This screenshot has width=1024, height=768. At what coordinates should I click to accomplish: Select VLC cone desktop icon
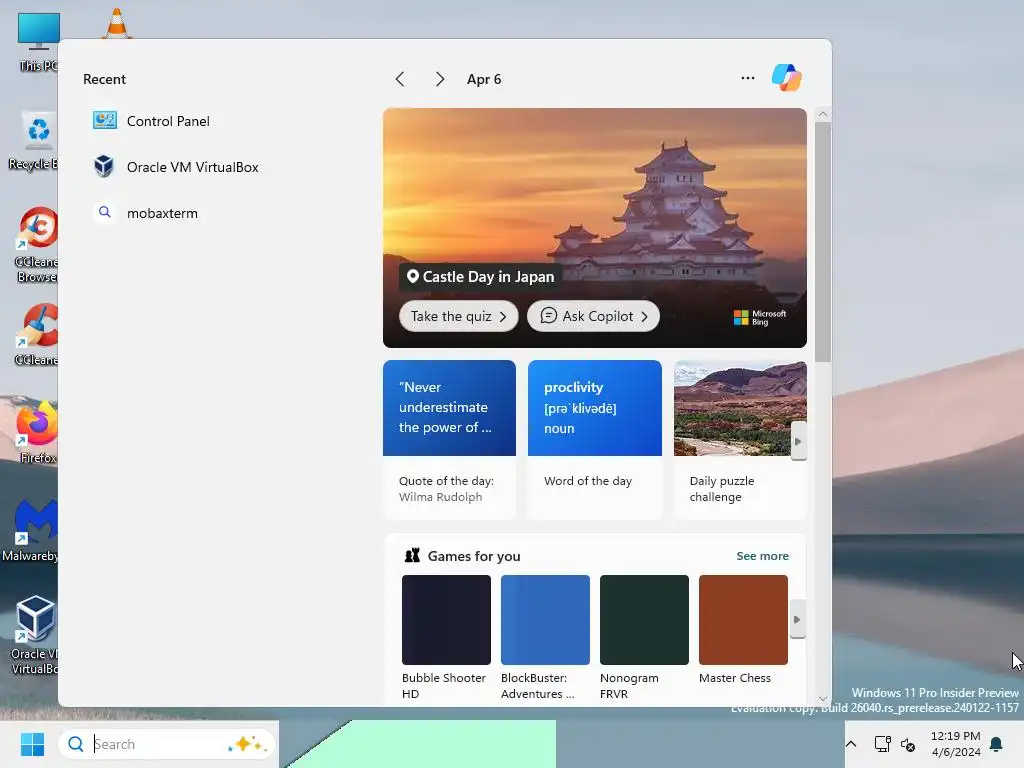(x=117, y=23)
